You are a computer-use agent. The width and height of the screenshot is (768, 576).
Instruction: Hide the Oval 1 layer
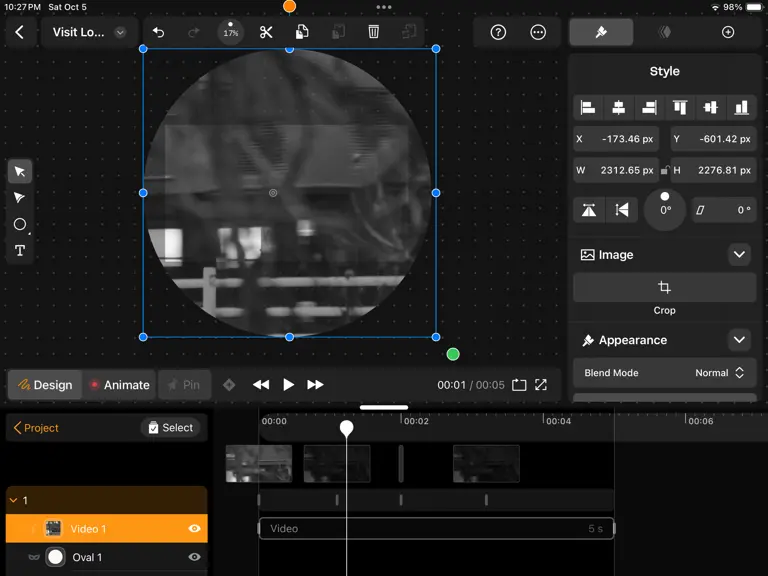click(x=194, y=557)
